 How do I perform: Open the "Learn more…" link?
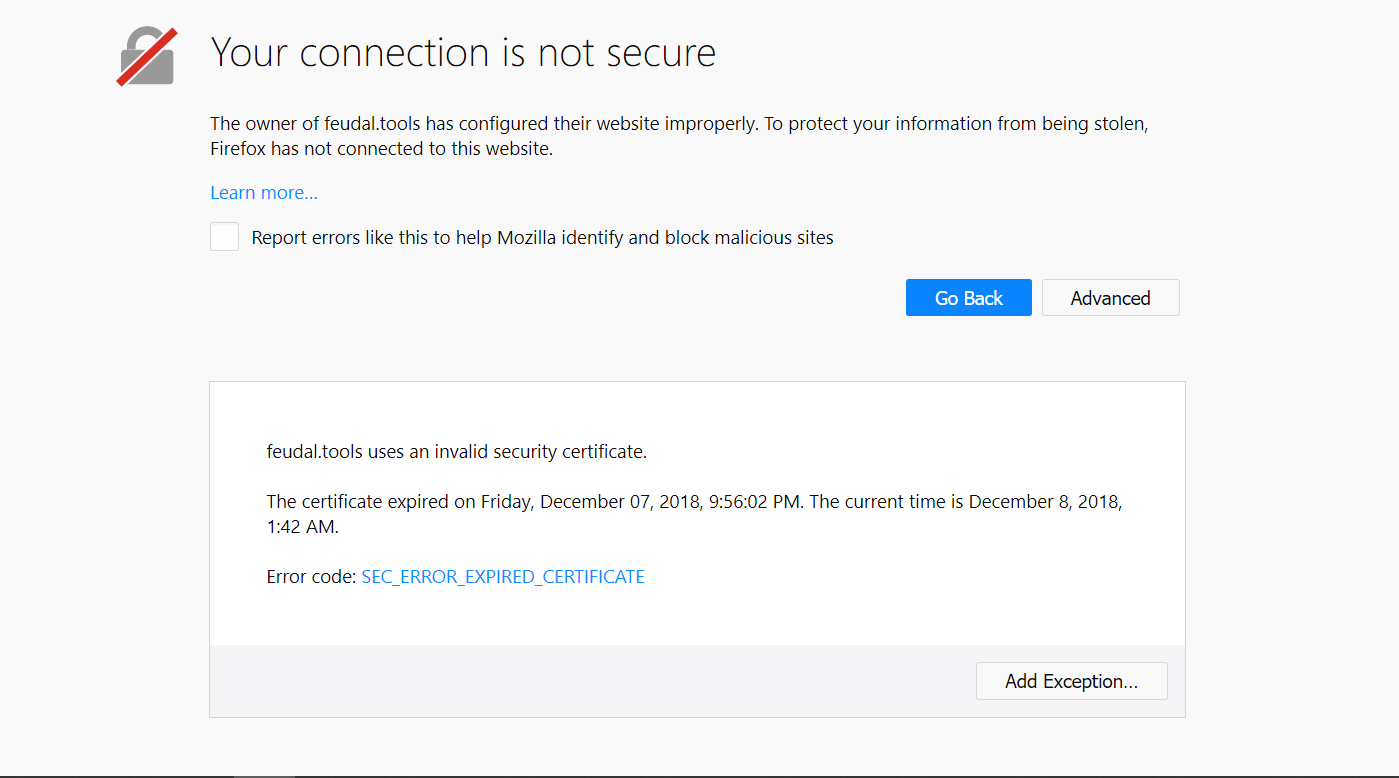264,193
